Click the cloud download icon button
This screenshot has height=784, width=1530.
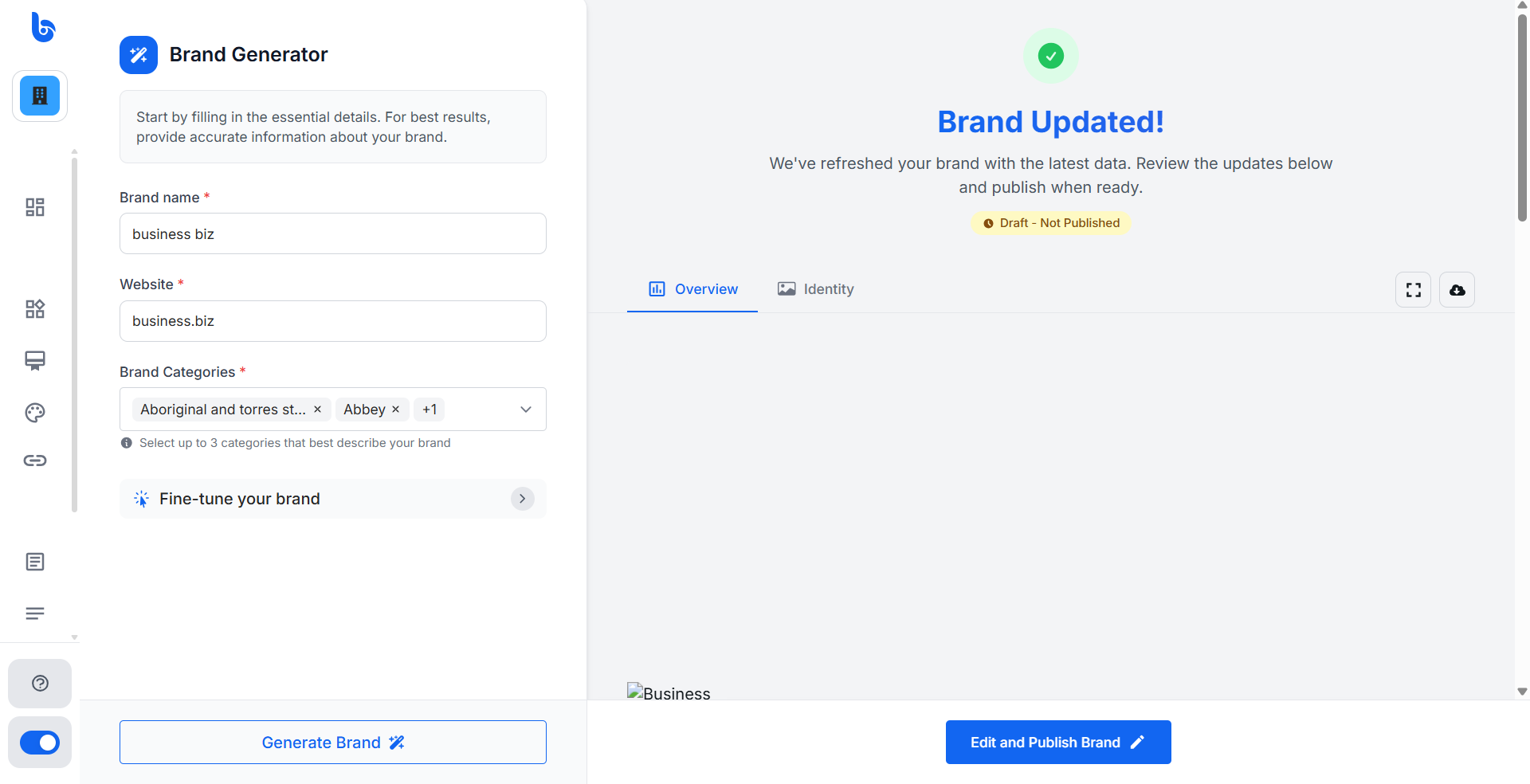point(1457,290)
